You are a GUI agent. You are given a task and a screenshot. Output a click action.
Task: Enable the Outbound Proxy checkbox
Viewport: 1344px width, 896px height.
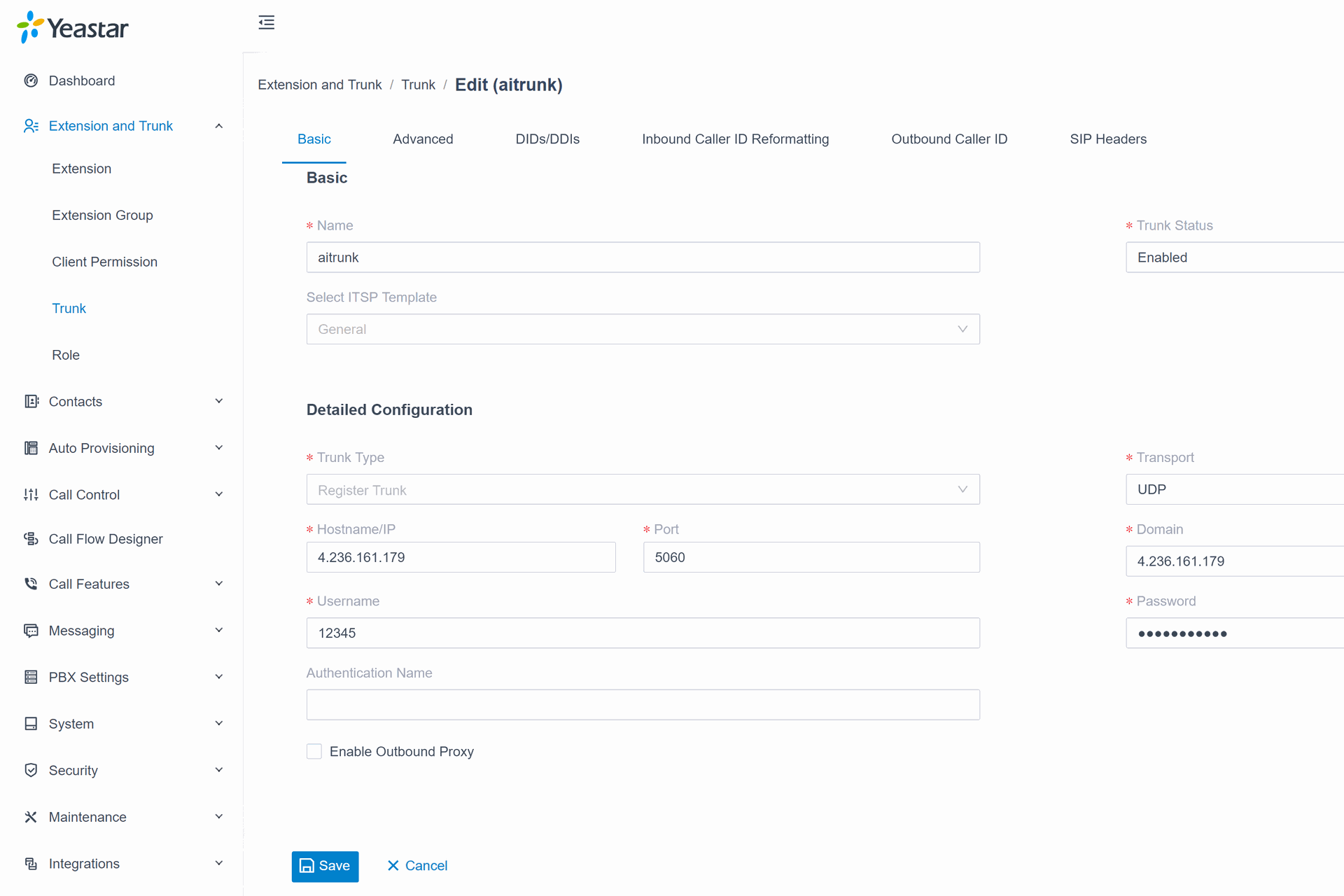click(314, 751)
